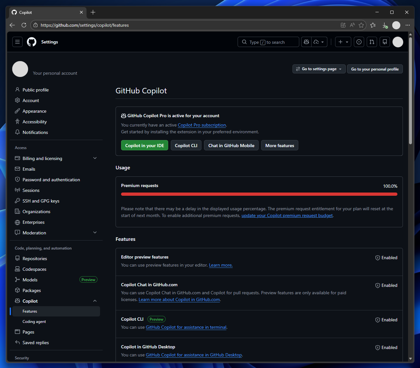Click the split screen icon in address bar

(x=343, y=25)
